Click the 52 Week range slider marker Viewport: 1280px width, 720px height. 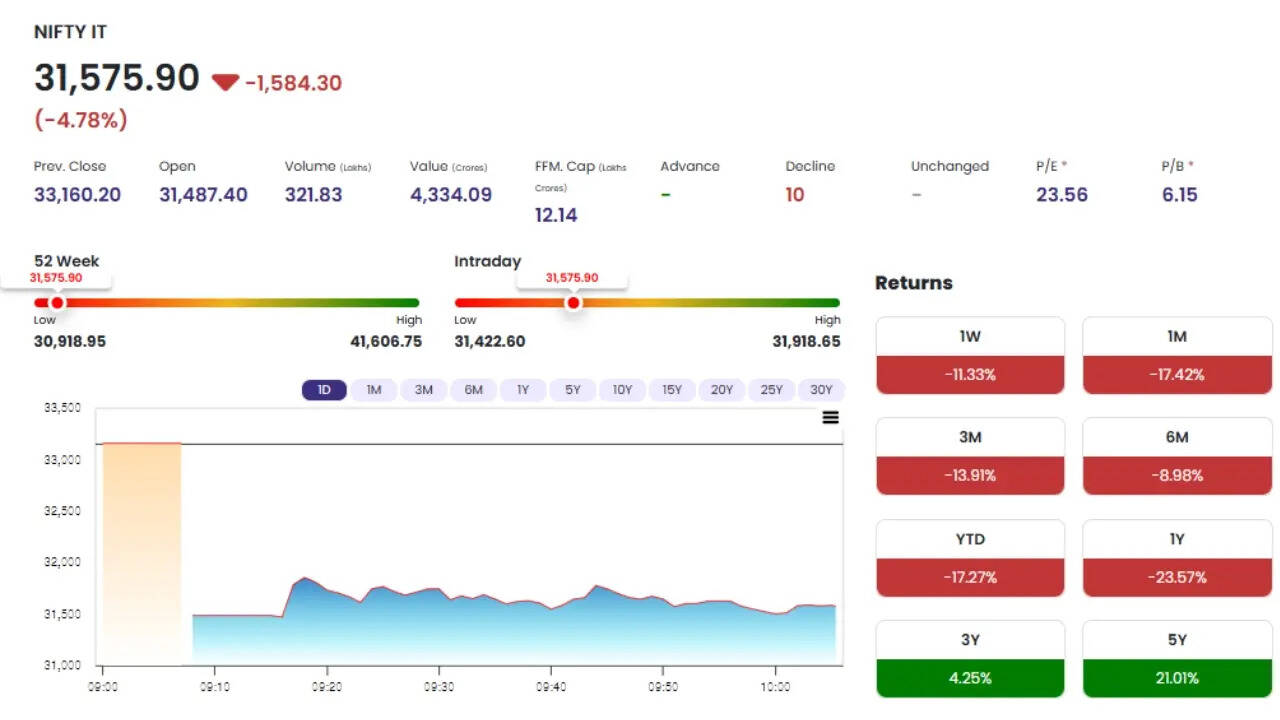pyautogui.click(x=57, y=303)
